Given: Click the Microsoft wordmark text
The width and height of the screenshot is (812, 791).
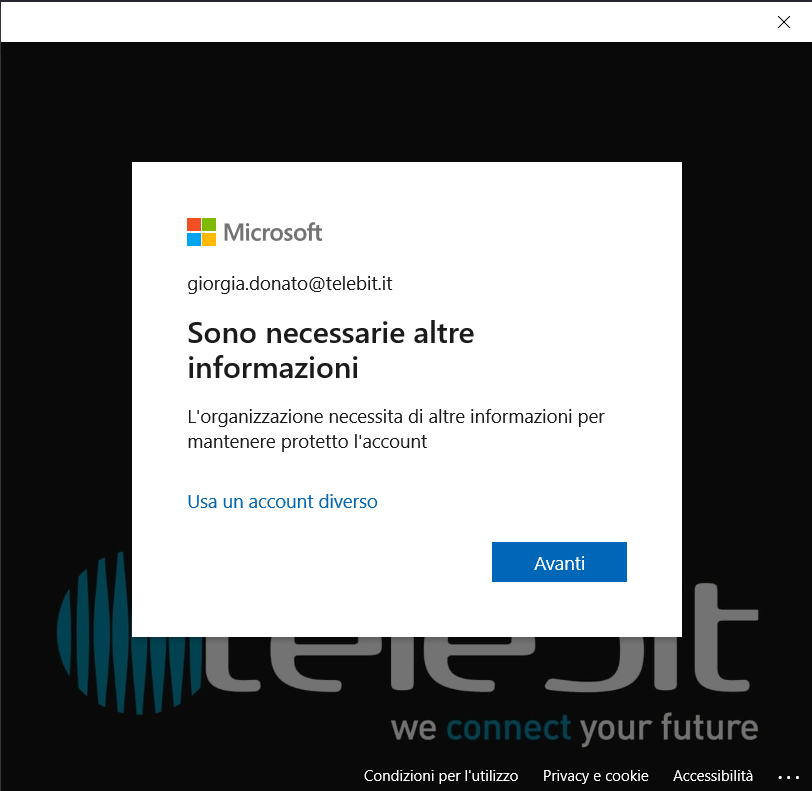Looking at the screenshot, I should (272, 233).
